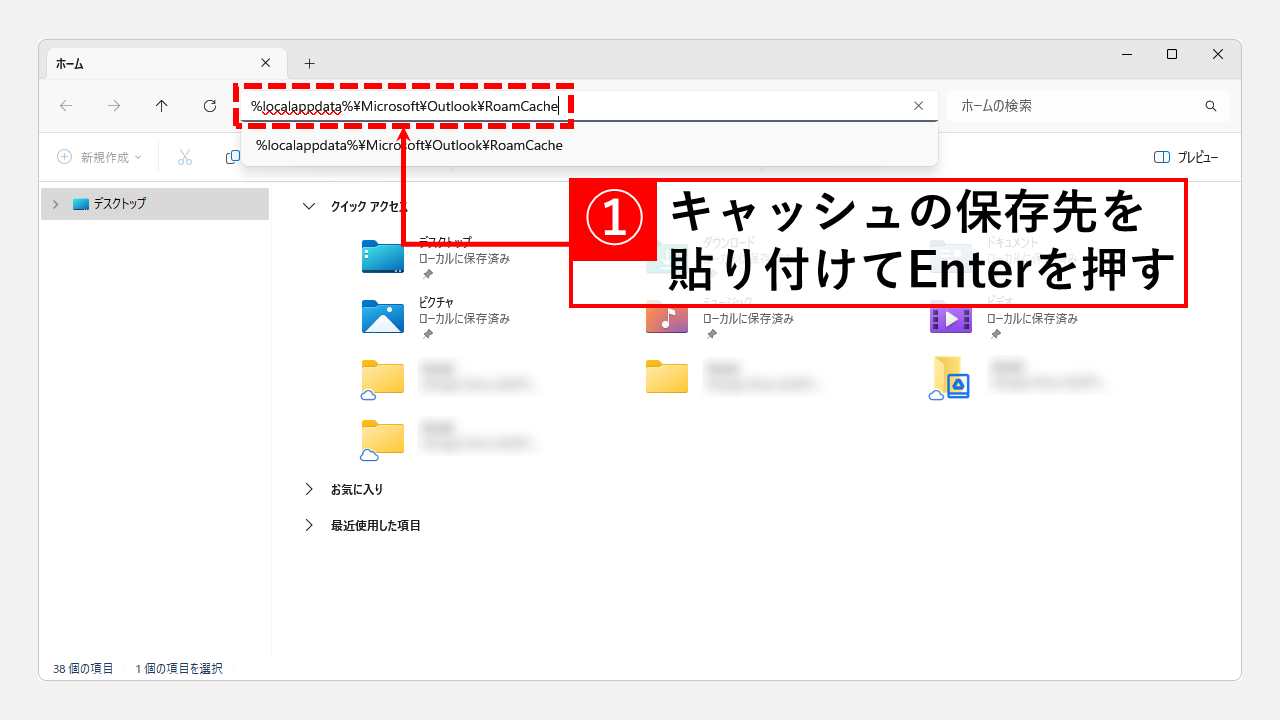The width and height of the screenshot is (1280, 720).
Task: Expand the 最近使用した項目 section
Action: (309, 526)
